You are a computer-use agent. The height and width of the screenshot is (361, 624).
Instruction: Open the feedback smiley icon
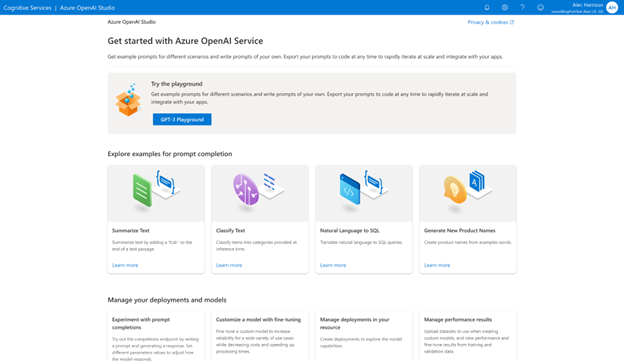click(540, 8)
